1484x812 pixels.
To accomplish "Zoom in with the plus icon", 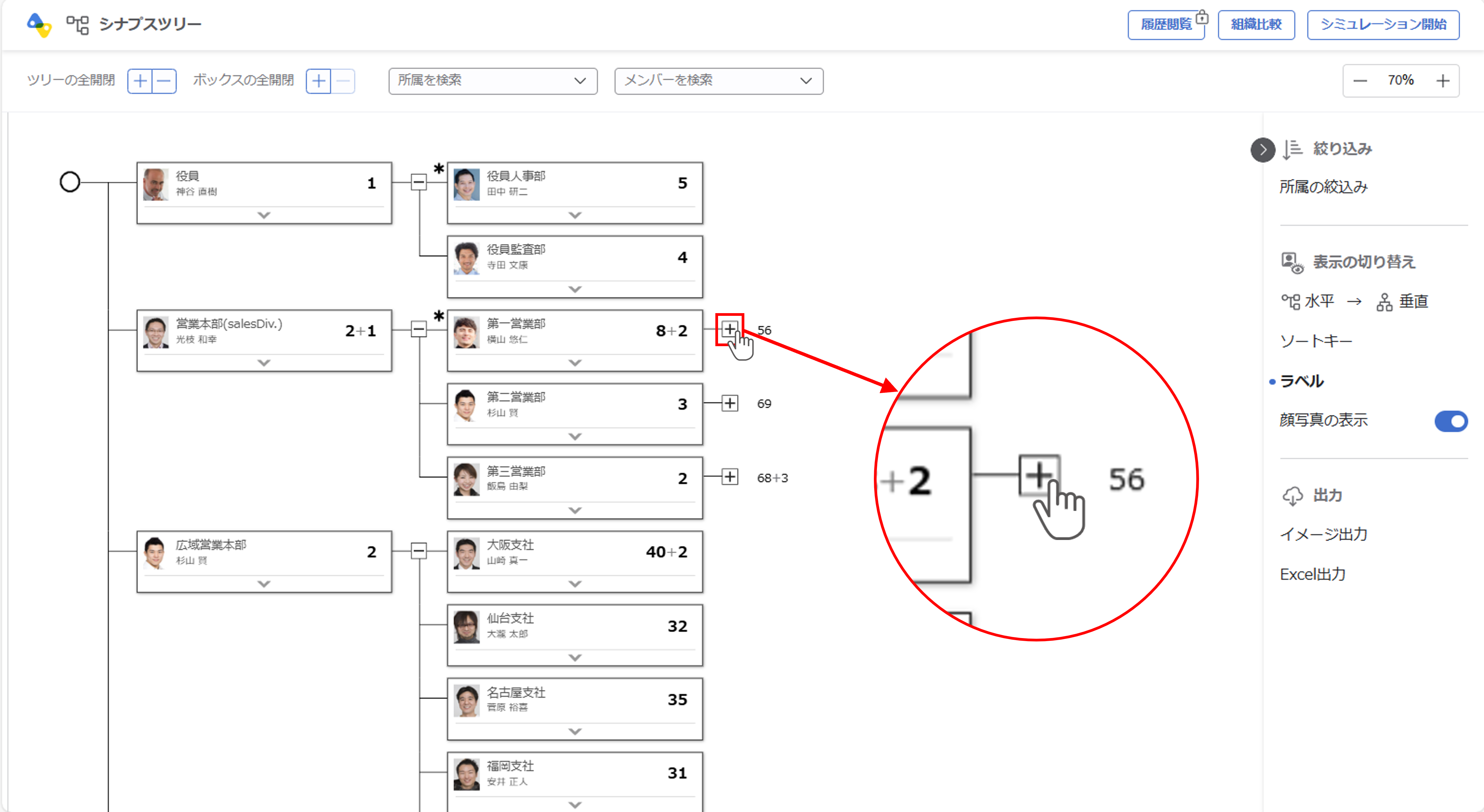I will [x=1443, y=81].
